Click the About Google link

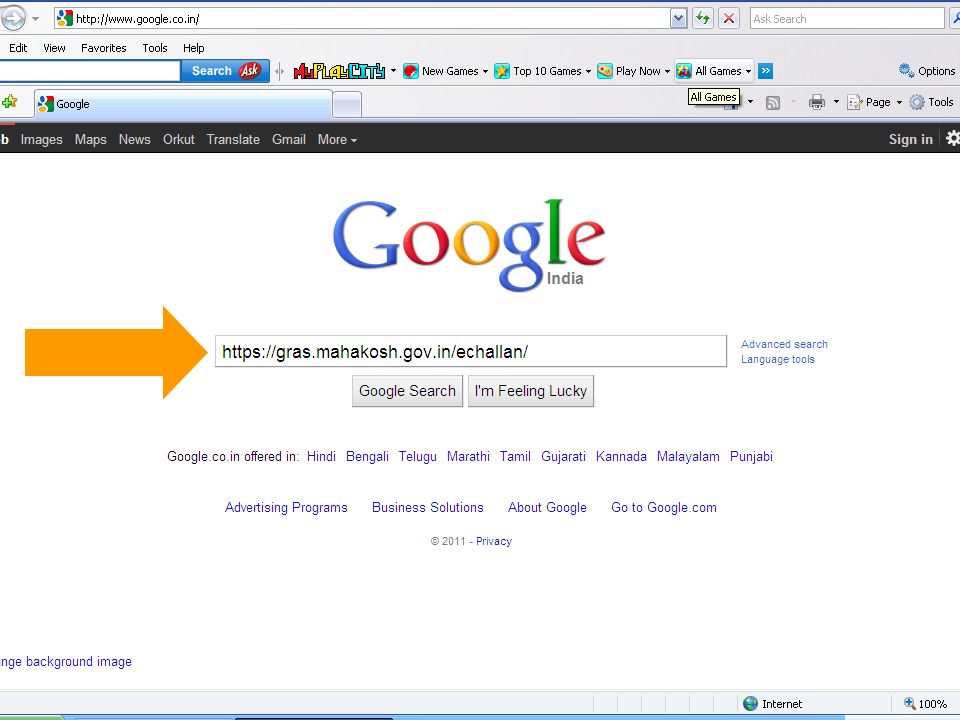pyautogui.click(x=547, y=508)
